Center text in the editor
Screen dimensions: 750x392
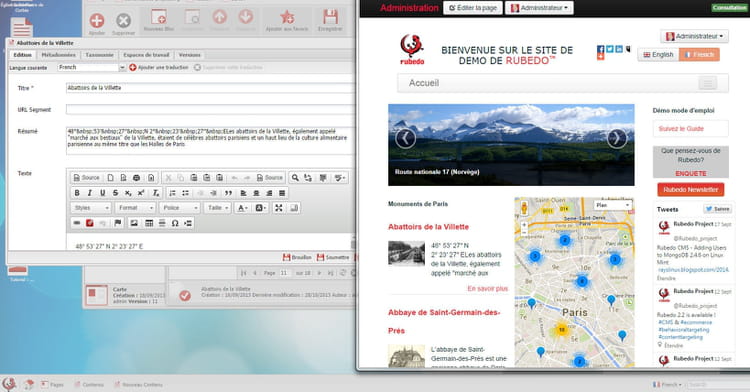[256, 193]
